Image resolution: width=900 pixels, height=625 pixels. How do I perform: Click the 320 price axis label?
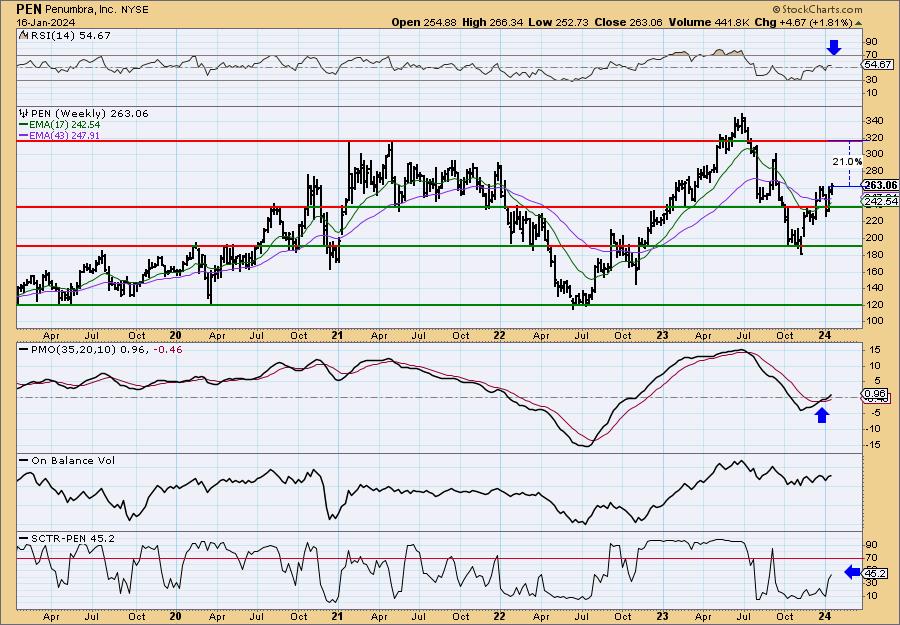coord(875,138)
